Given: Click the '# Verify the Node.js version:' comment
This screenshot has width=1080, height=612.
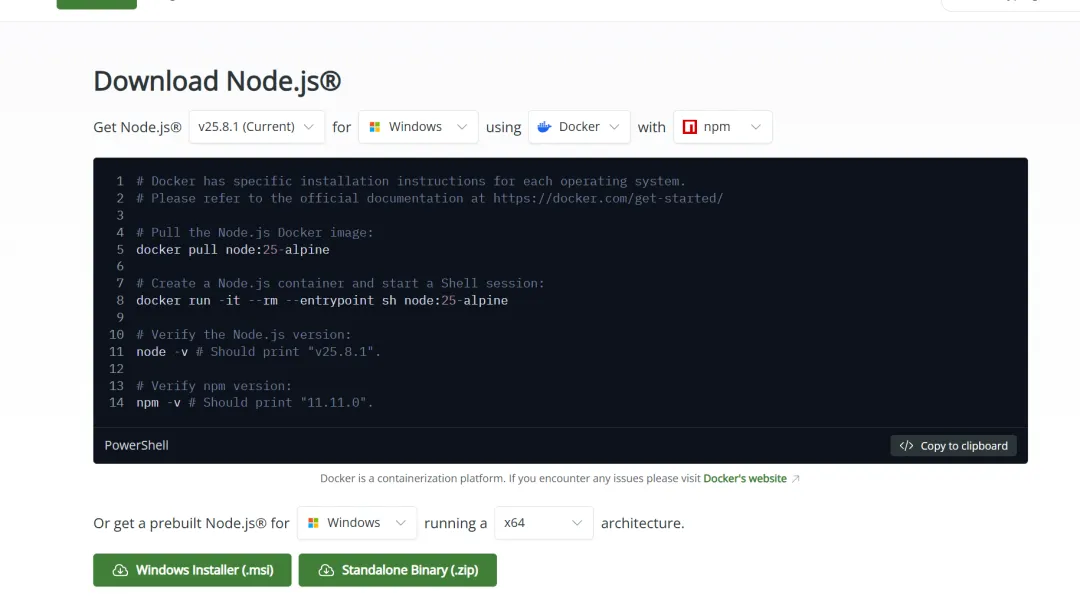Looking at the screenshot, I should [243, 334].
